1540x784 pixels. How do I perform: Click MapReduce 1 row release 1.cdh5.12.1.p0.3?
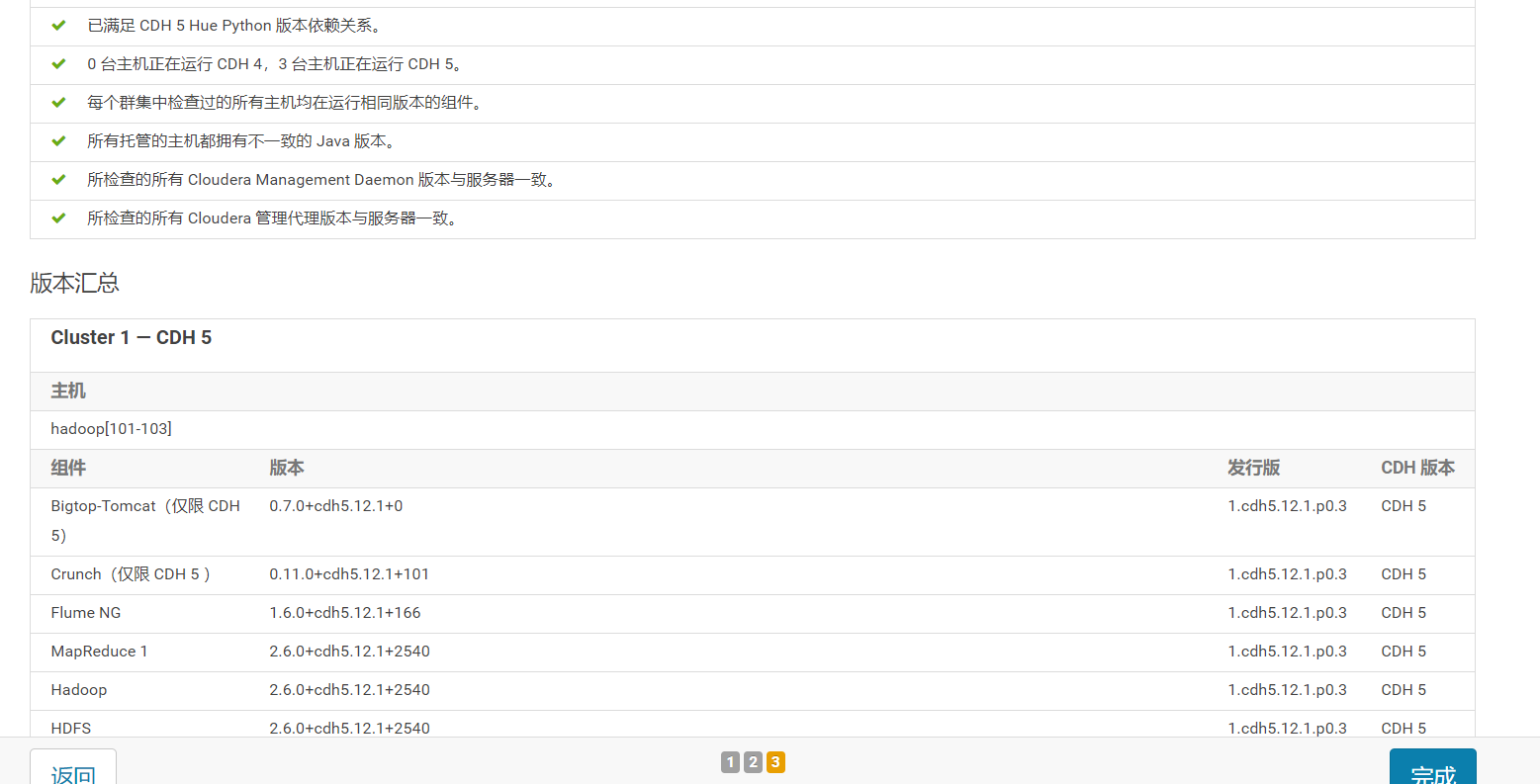pyautogui.click(x=1287, y=652)
